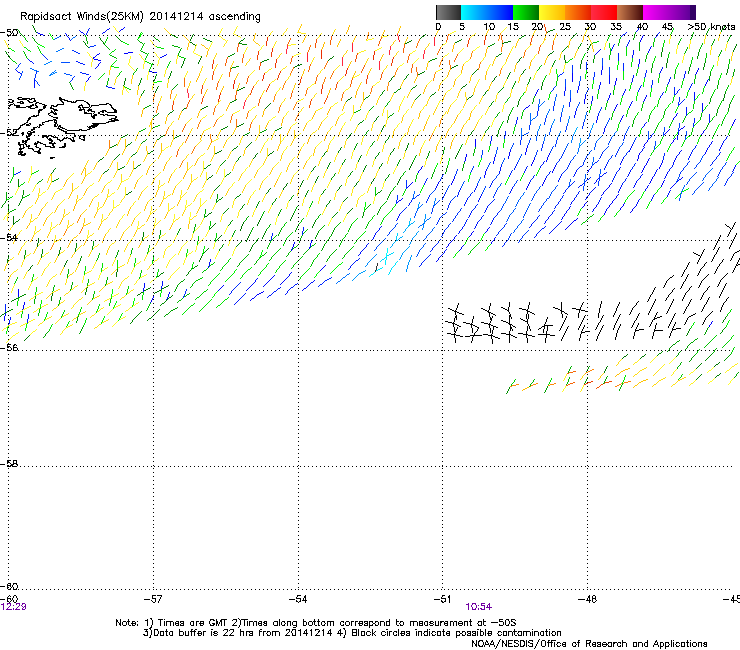Click the '35' label under the color bar
Viewport: 740px width, 650px height.
615,27
